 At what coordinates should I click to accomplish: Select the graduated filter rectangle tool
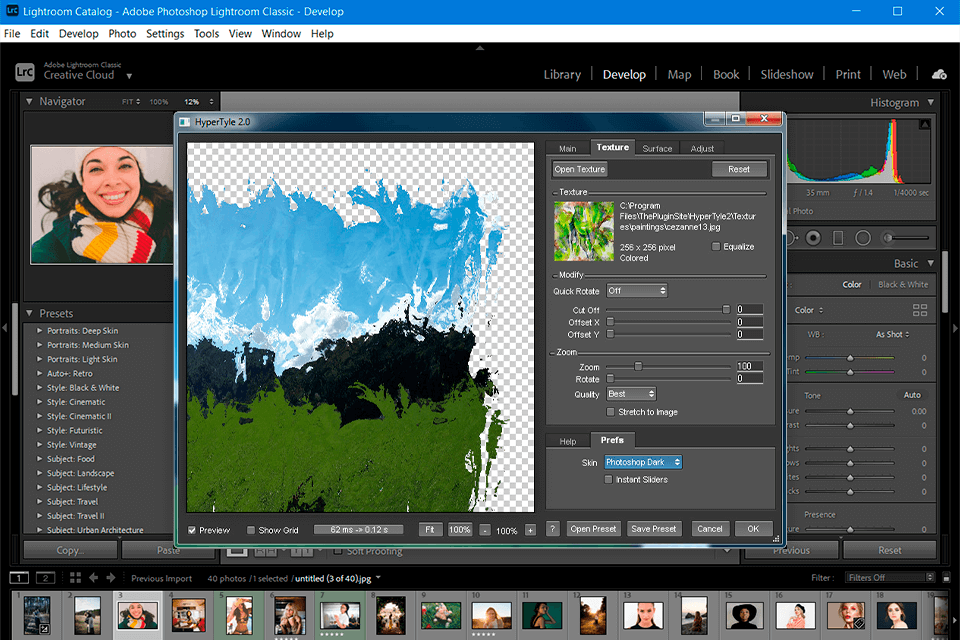[838, 238]
